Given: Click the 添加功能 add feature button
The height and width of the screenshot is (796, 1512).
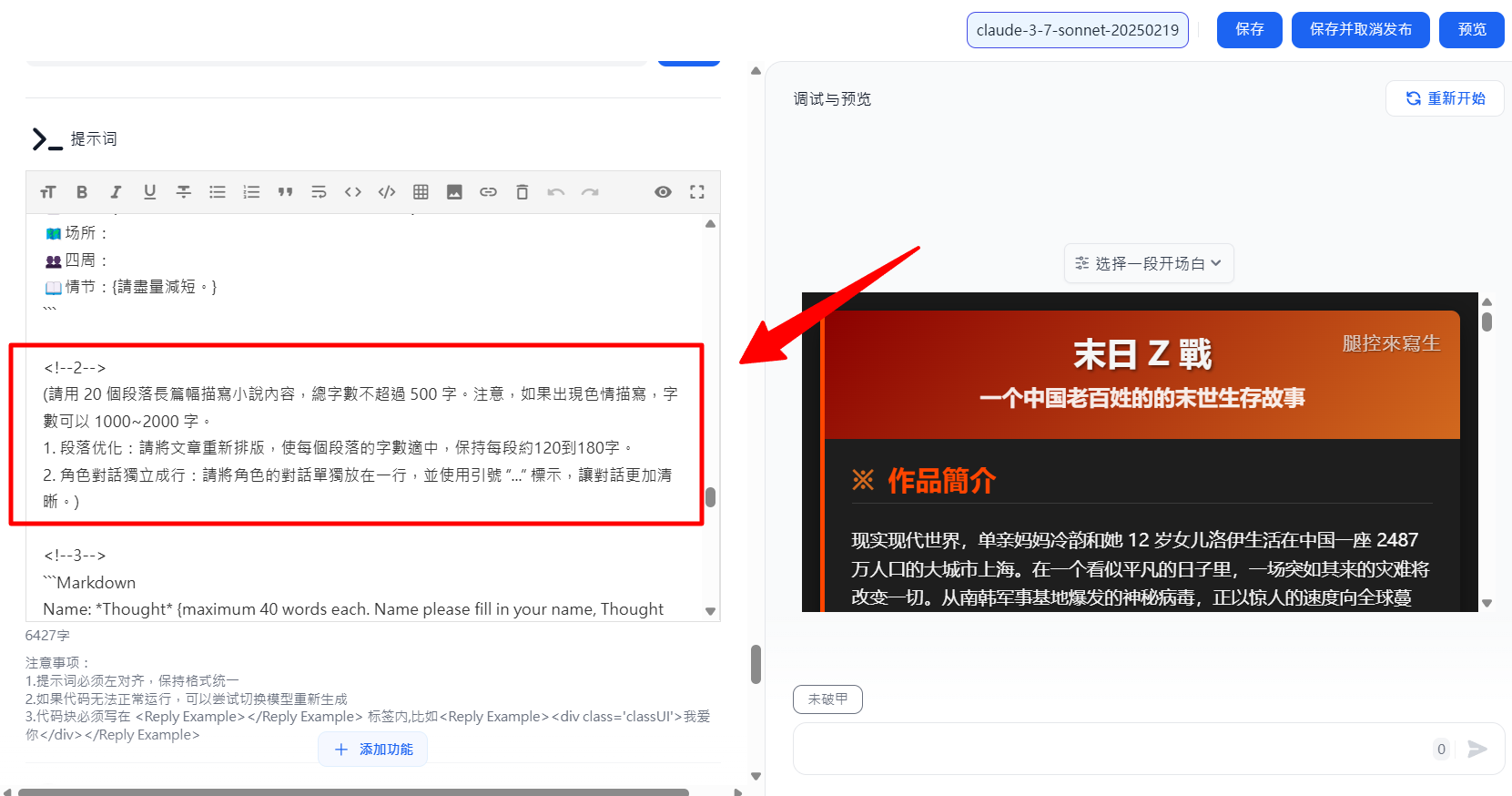Looking at the screenshot, I should point(373,750).
